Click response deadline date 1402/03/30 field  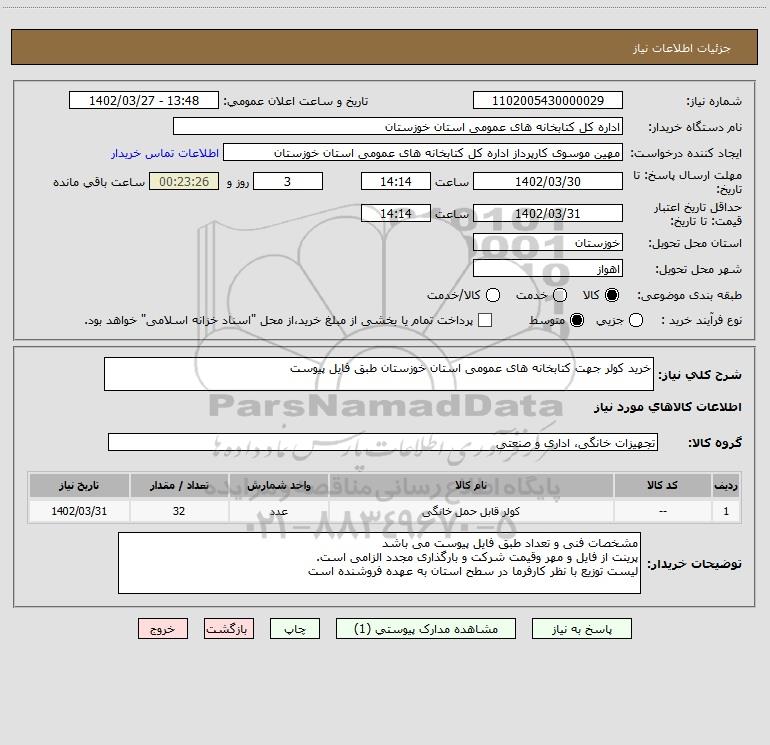tap(548, 181)
